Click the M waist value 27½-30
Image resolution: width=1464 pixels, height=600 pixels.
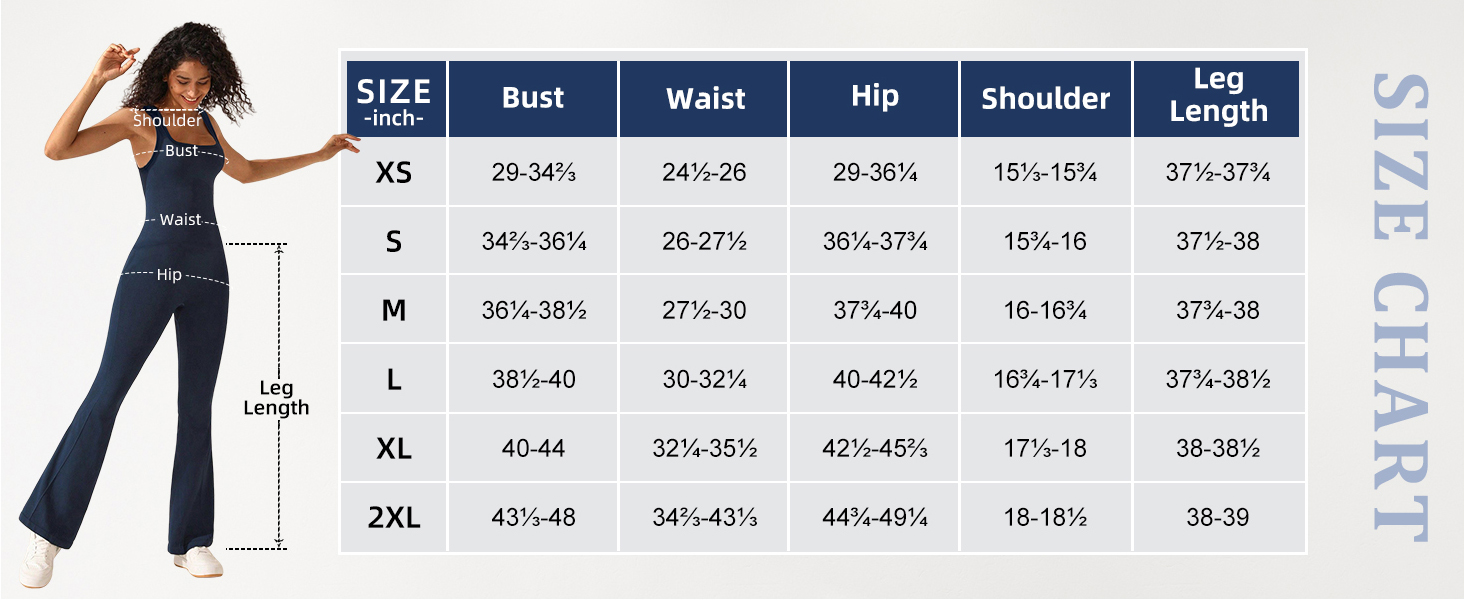(705, 311)
